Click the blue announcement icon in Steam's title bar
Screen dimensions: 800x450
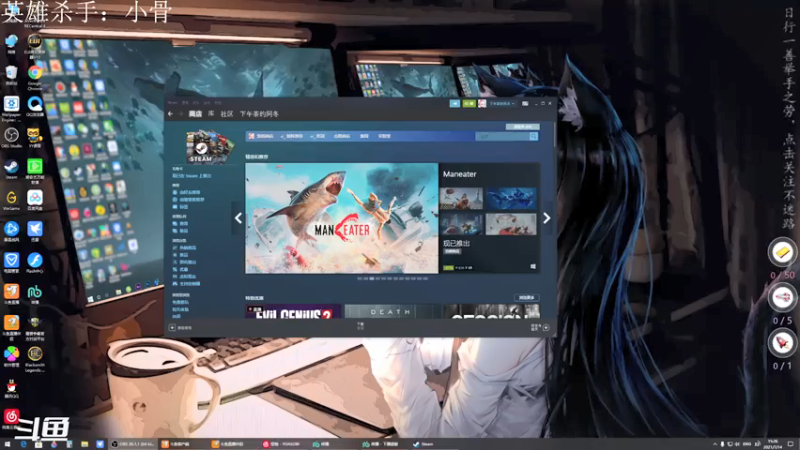[x=455, y=104]
